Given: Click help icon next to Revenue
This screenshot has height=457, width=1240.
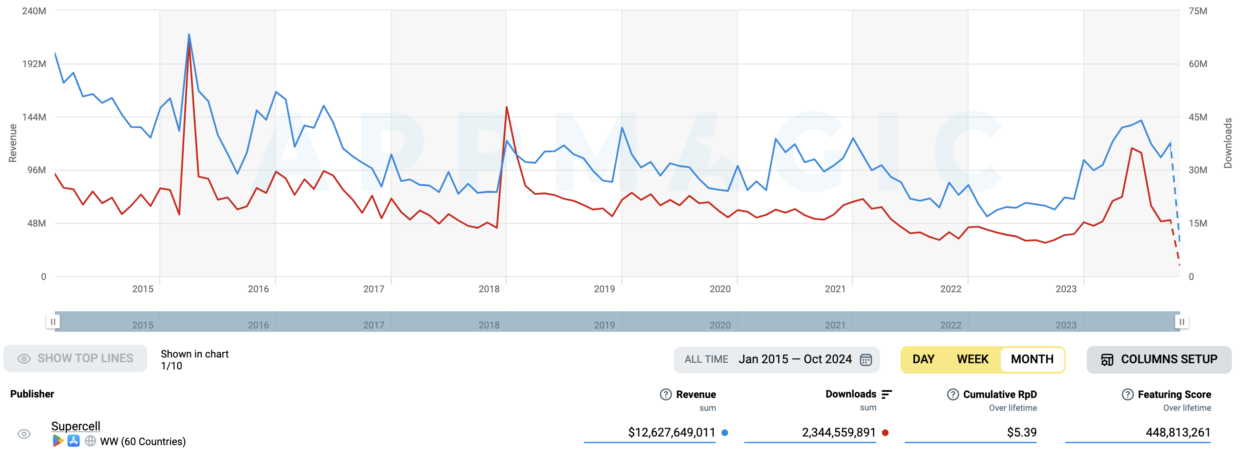Looking at the screenshot, I should click(666, 394).
